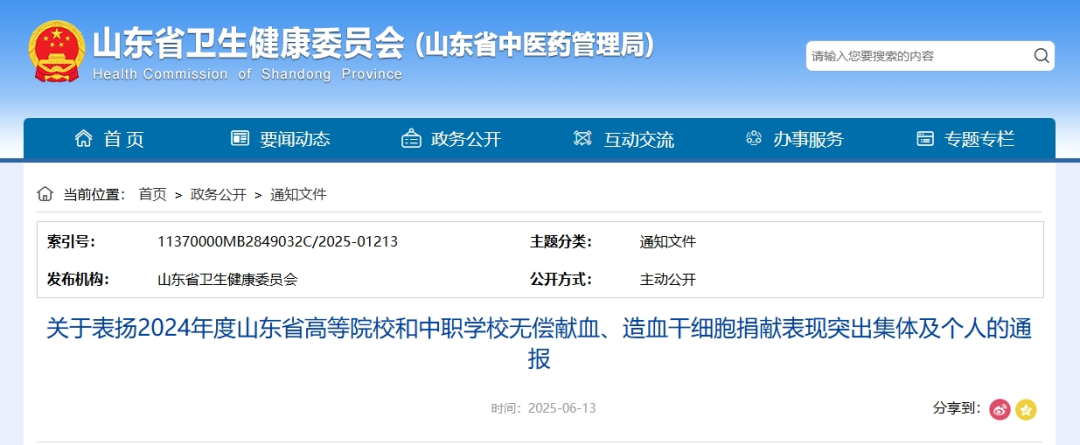The height and width of the screenshot is (445, 1080).
Task: Click the article title about 无偿献血
Action: coord(539,343)
